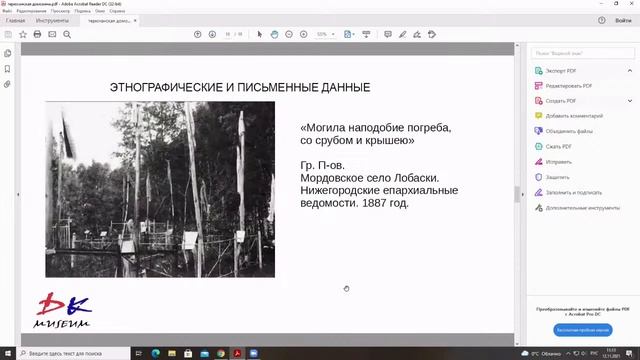Click the page number input field
The width and height of the screenshot is (640, 360).
[x=228, y=34]
